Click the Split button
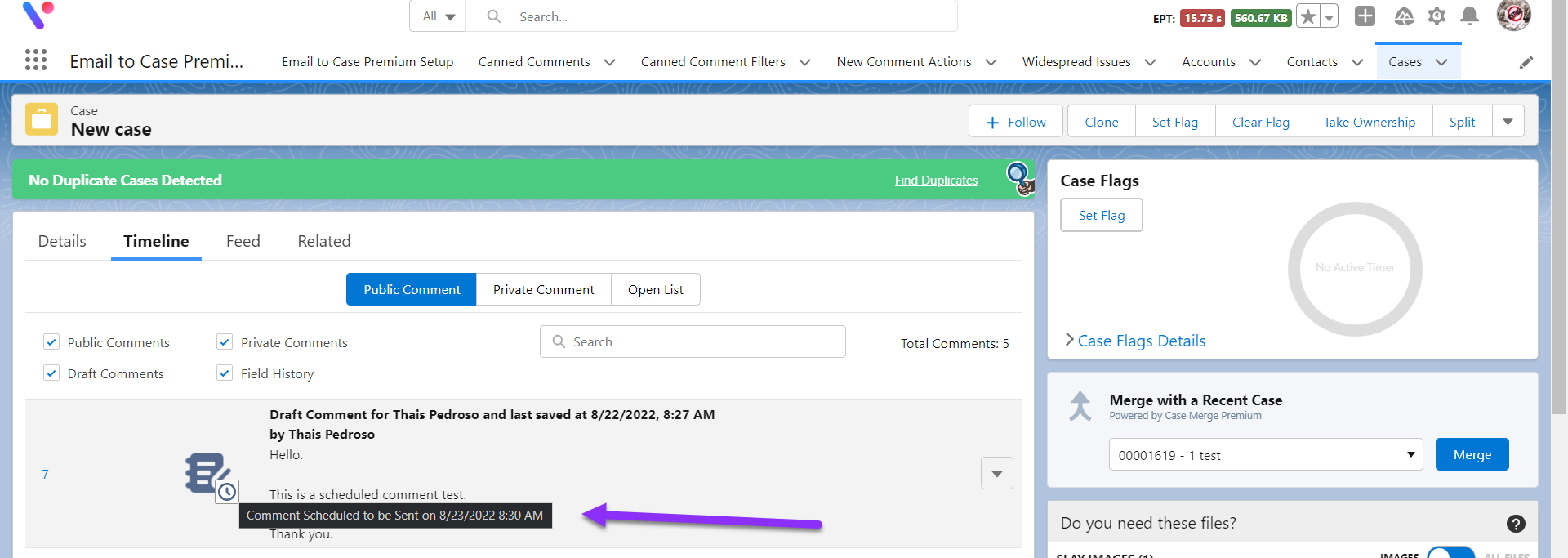The width and height of the screenshot is (1568, 558). pos(1462,122)
